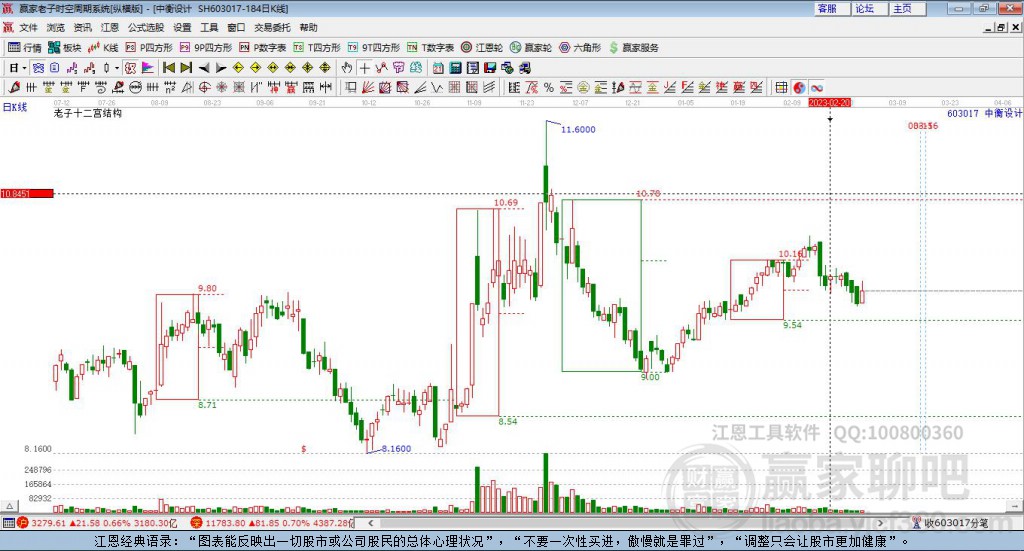Open the calendar icon
Screen dimensions: 1024x551
[438, 68]
